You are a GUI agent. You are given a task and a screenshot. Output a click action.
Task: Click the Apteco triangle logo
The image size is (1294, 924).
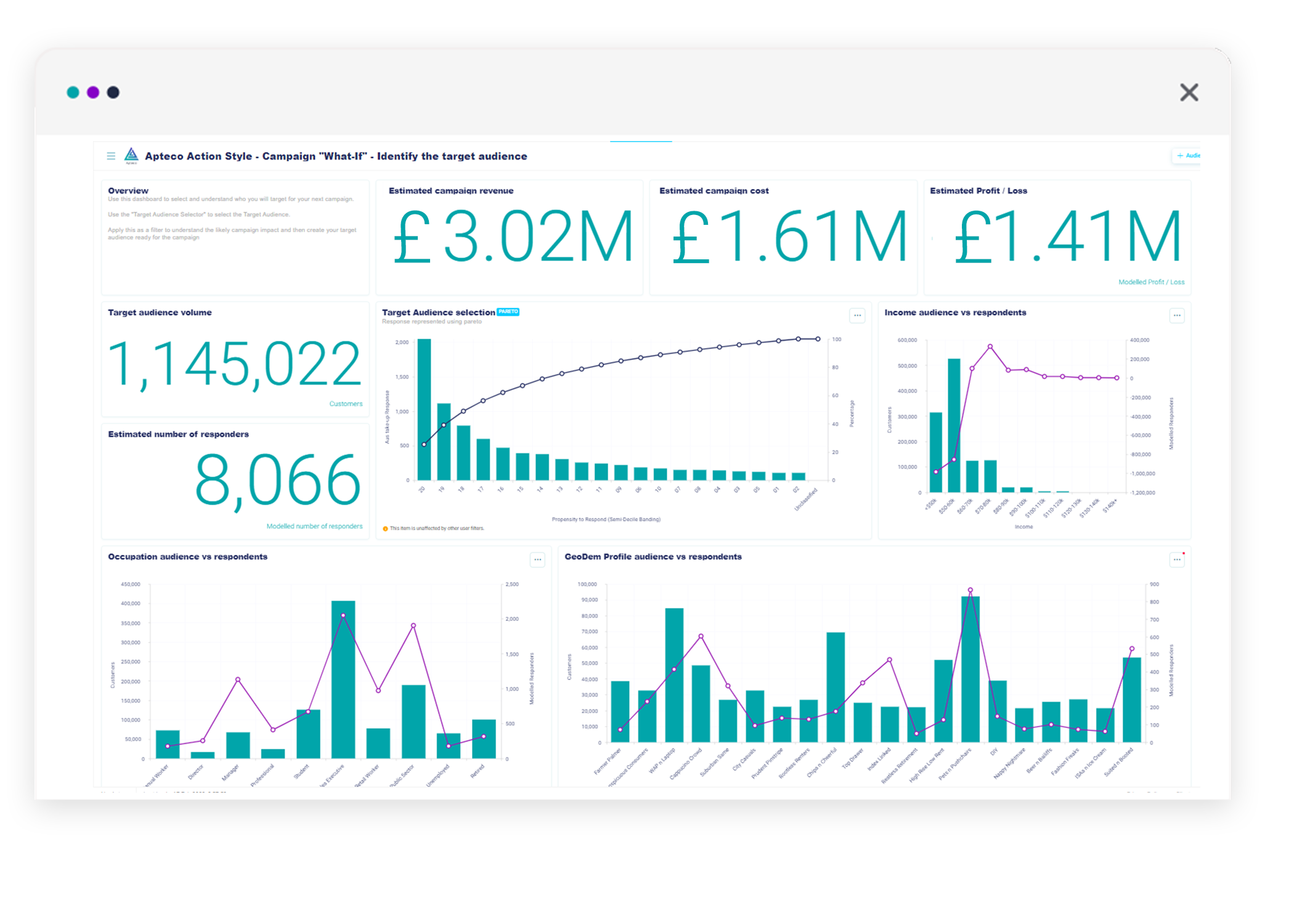coord(131,155)
